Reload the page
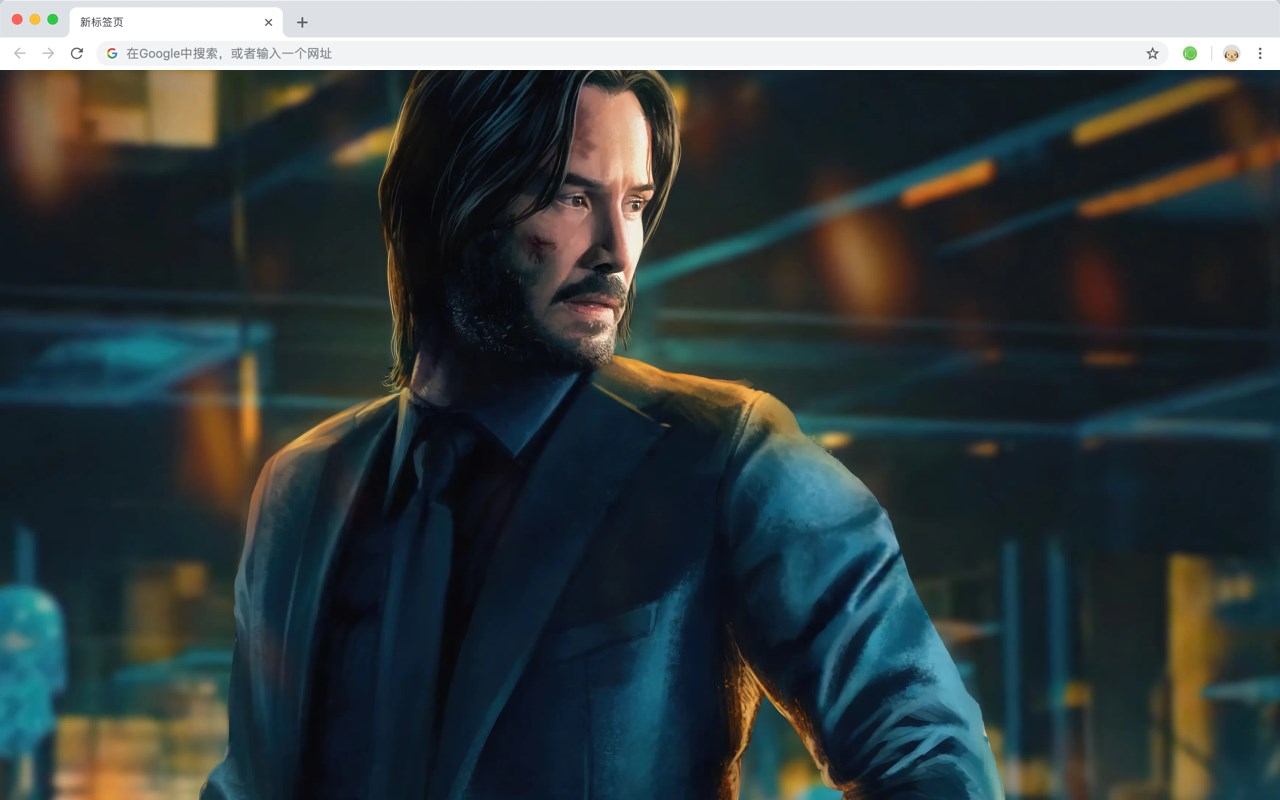 coord(77,53)
